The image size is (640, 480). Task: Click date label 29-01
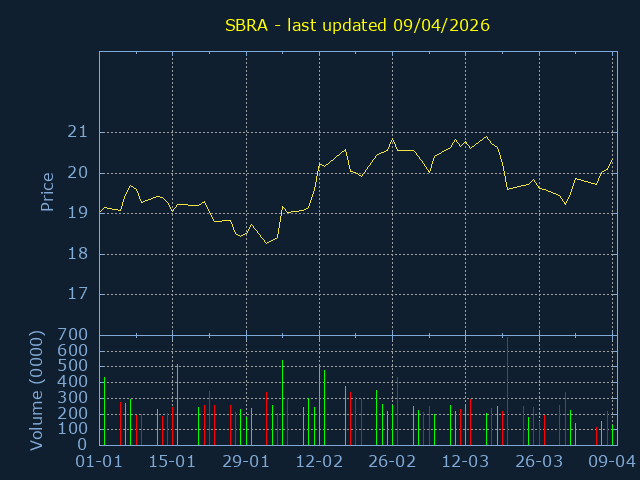click(x=246, y=462)
